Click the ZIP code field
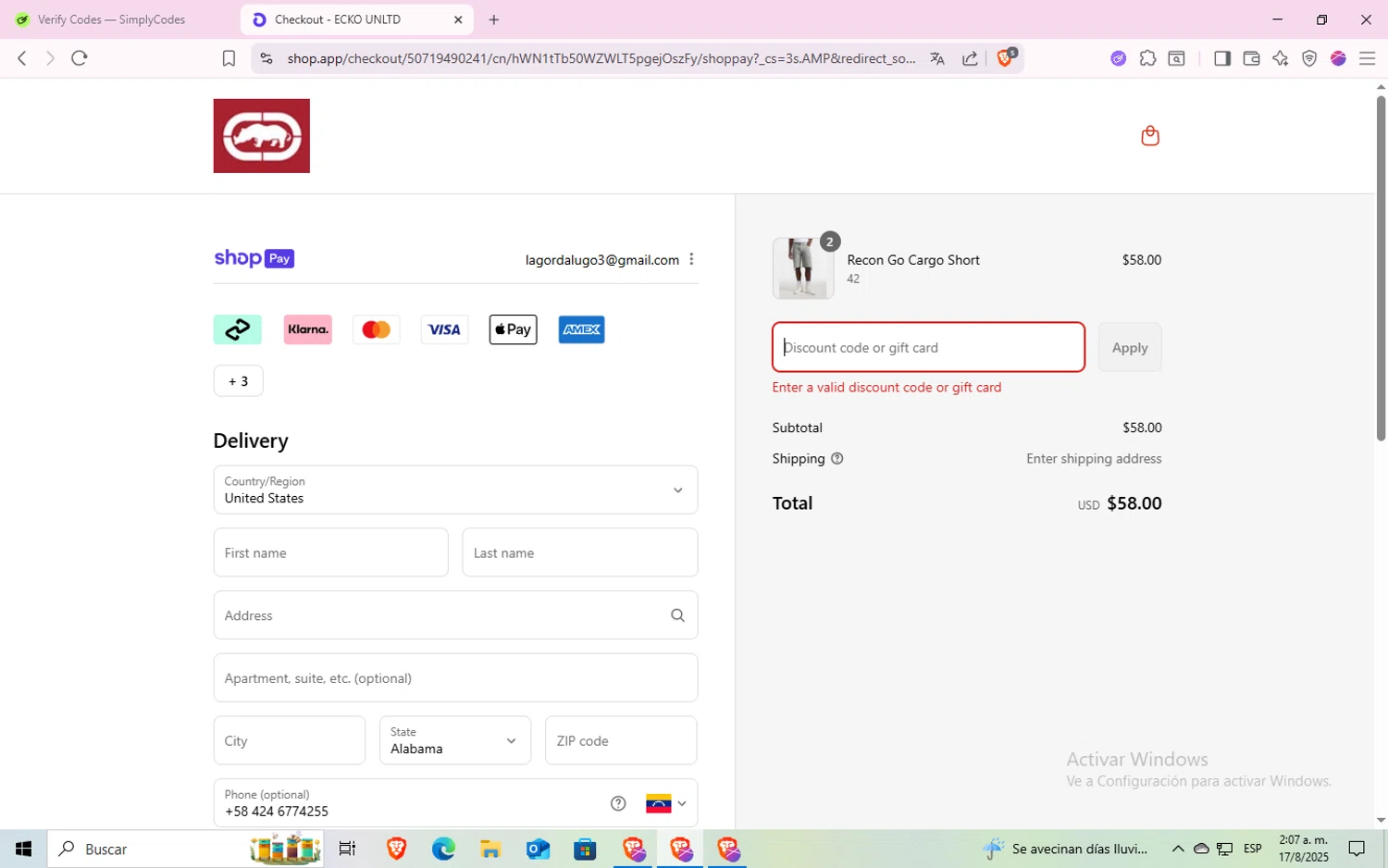 621,740
